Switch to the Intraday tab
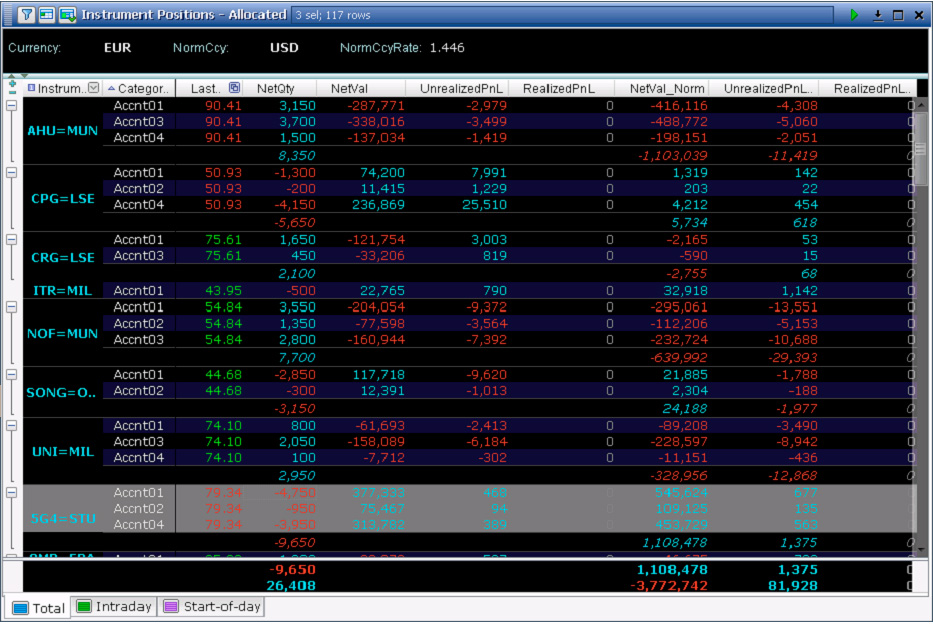 click(x=114, y=606)
